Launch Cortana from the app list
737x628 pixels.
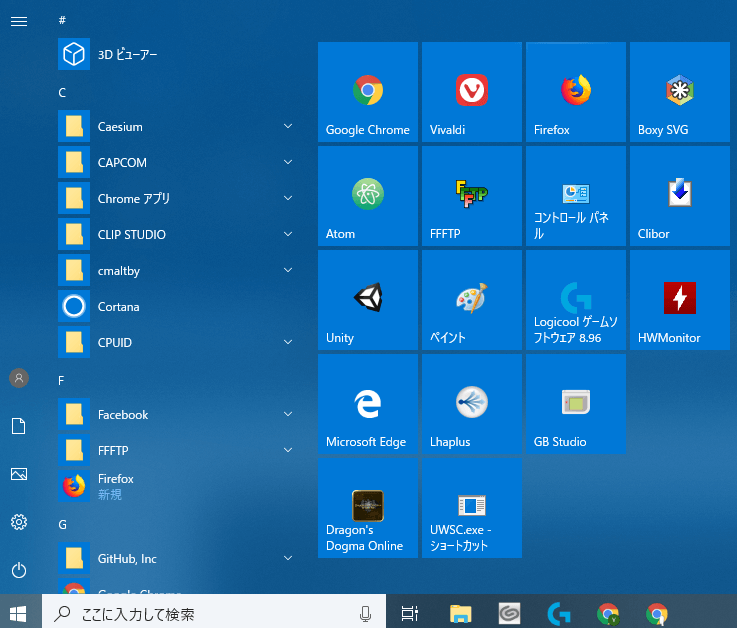[179, 306]
